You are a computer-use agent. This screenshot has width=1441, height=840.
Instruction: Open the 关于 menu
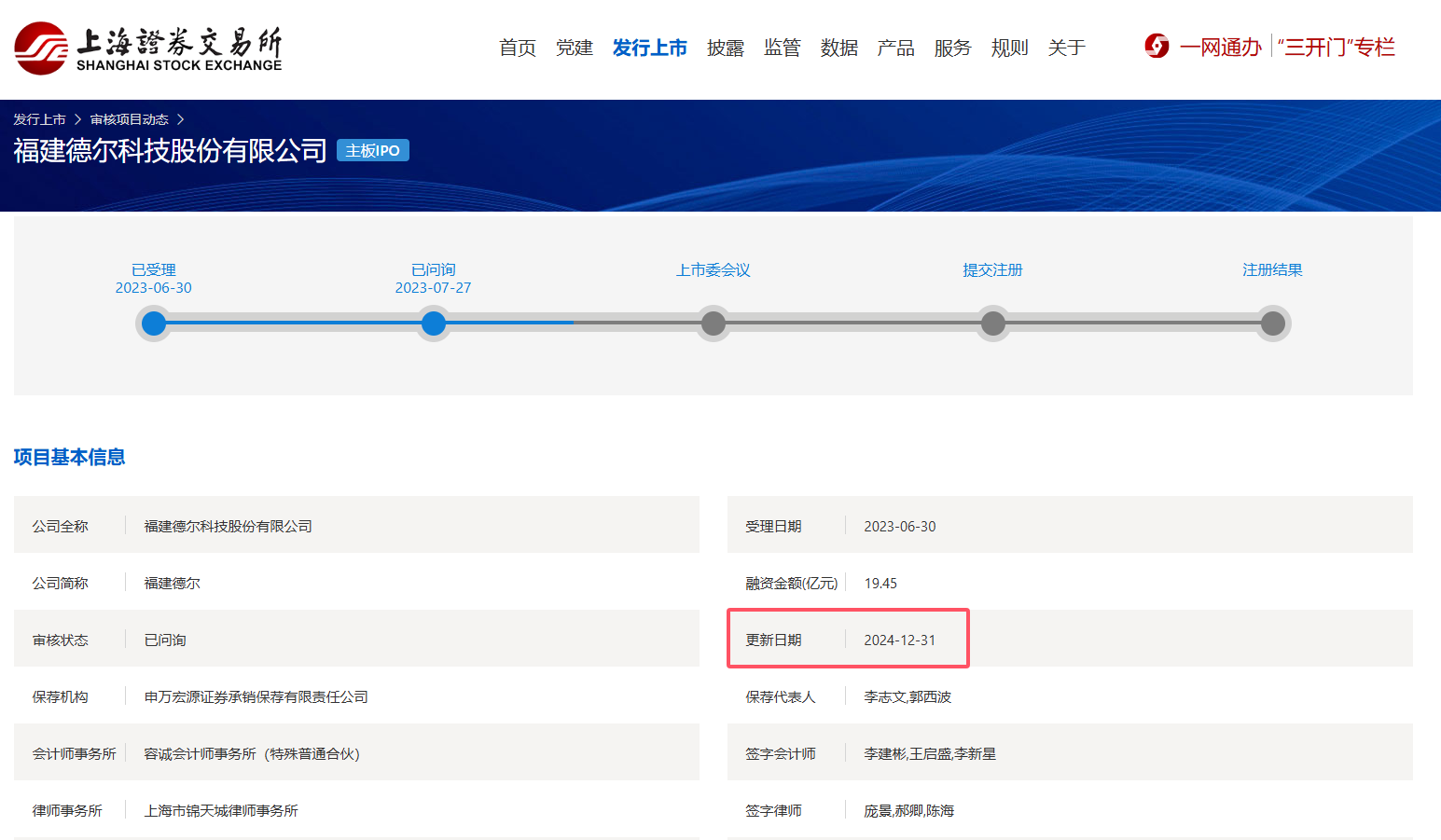click(1067, 48)
